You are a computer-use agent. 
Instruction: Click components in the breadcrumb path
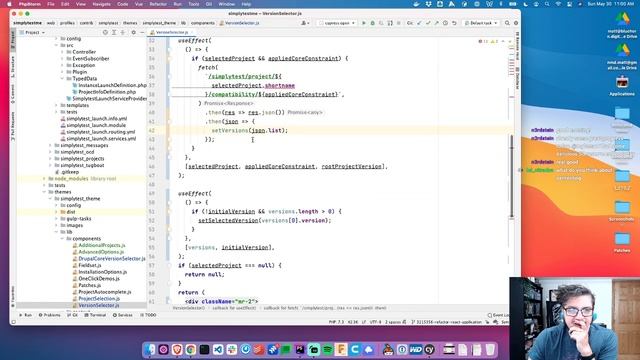tap(202, 23)
